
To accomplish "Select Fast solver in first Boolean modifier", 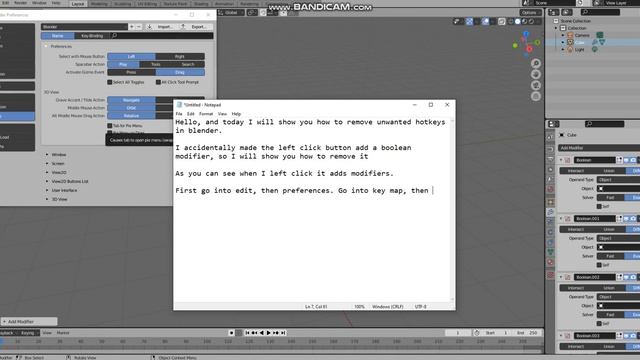I will click(x=610, y=198).
